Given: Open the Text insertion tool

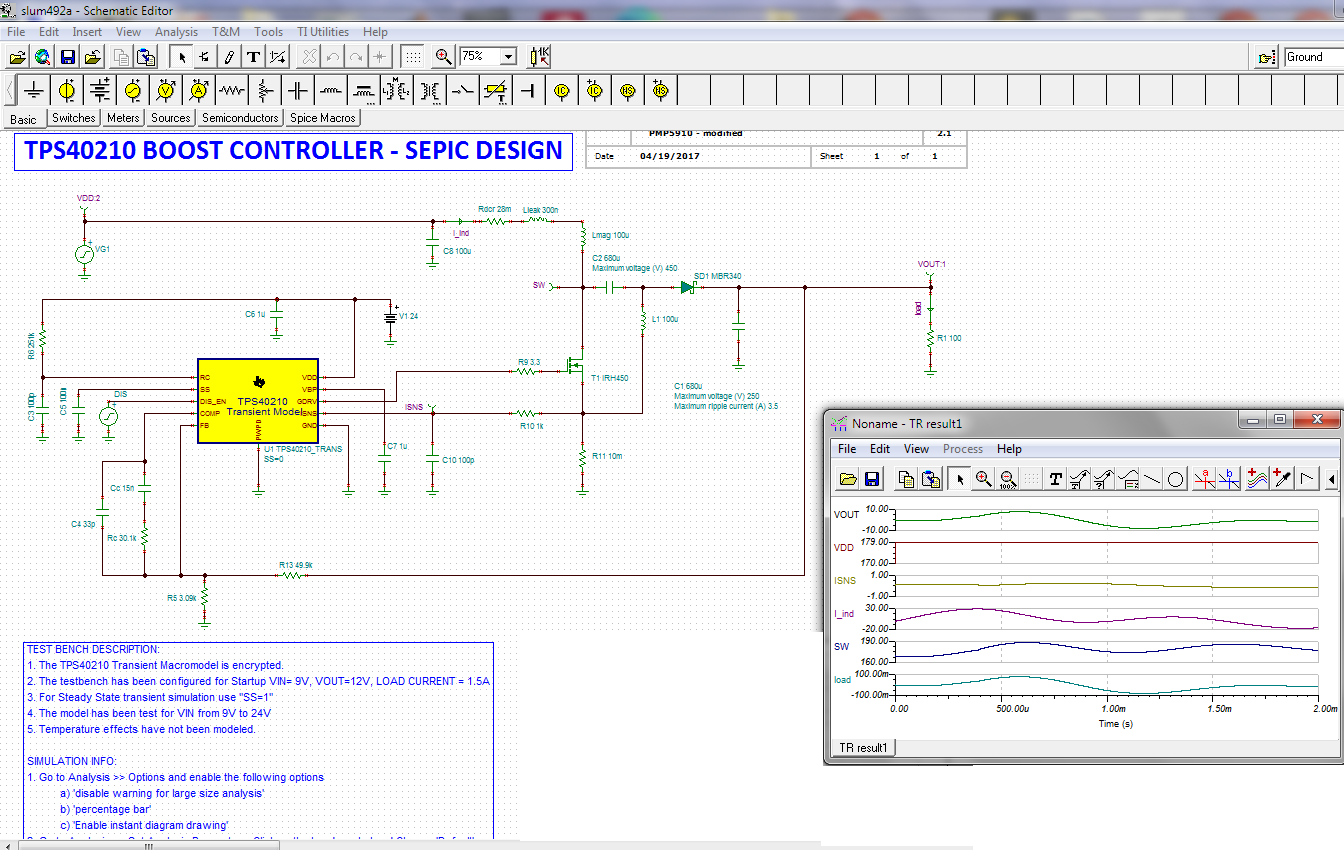Looking at the screenshot, I should tap(252, 56).
